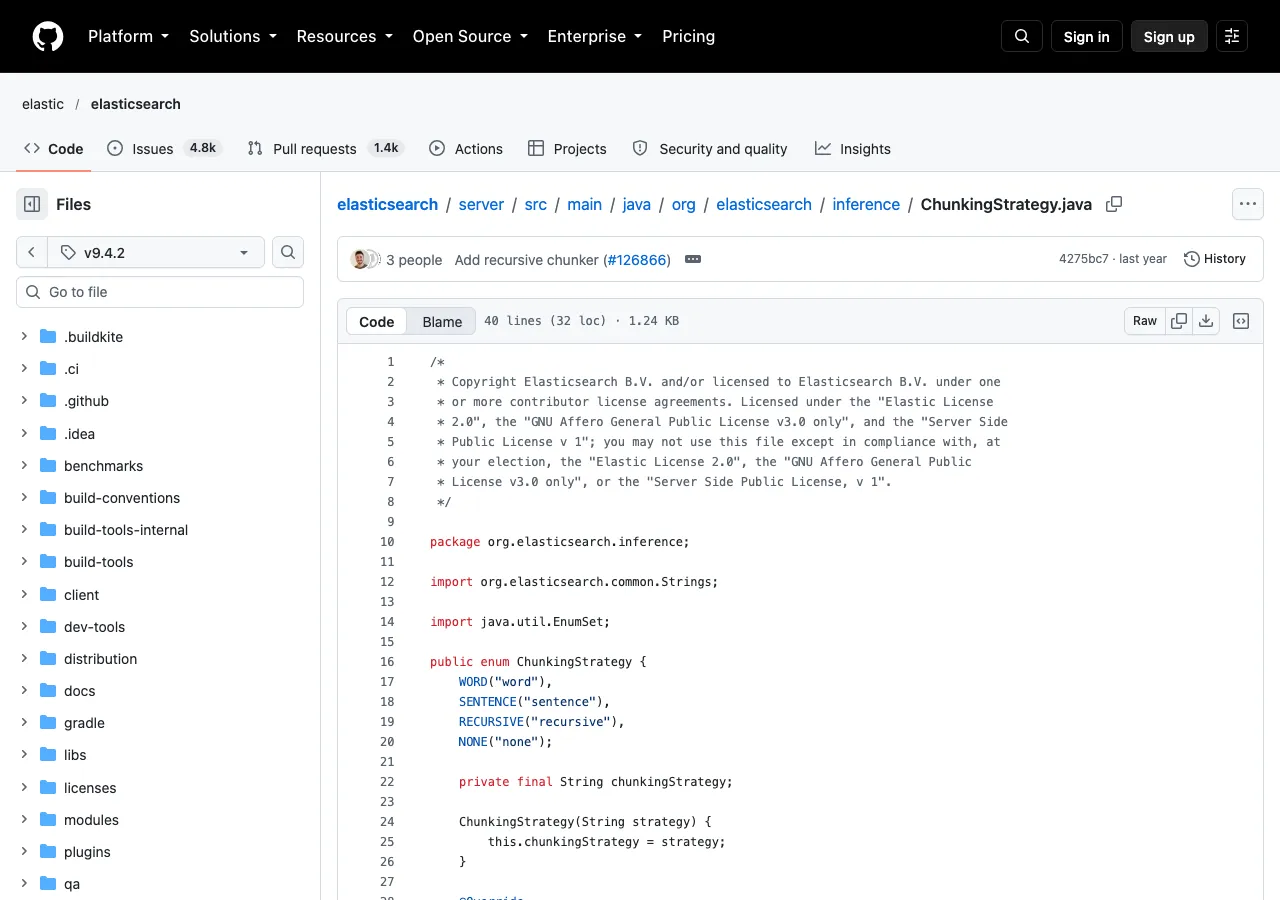This screenshot has width=1280, height=900.
Task: Open the GitHub homepage logo
Action: (48, 36)
